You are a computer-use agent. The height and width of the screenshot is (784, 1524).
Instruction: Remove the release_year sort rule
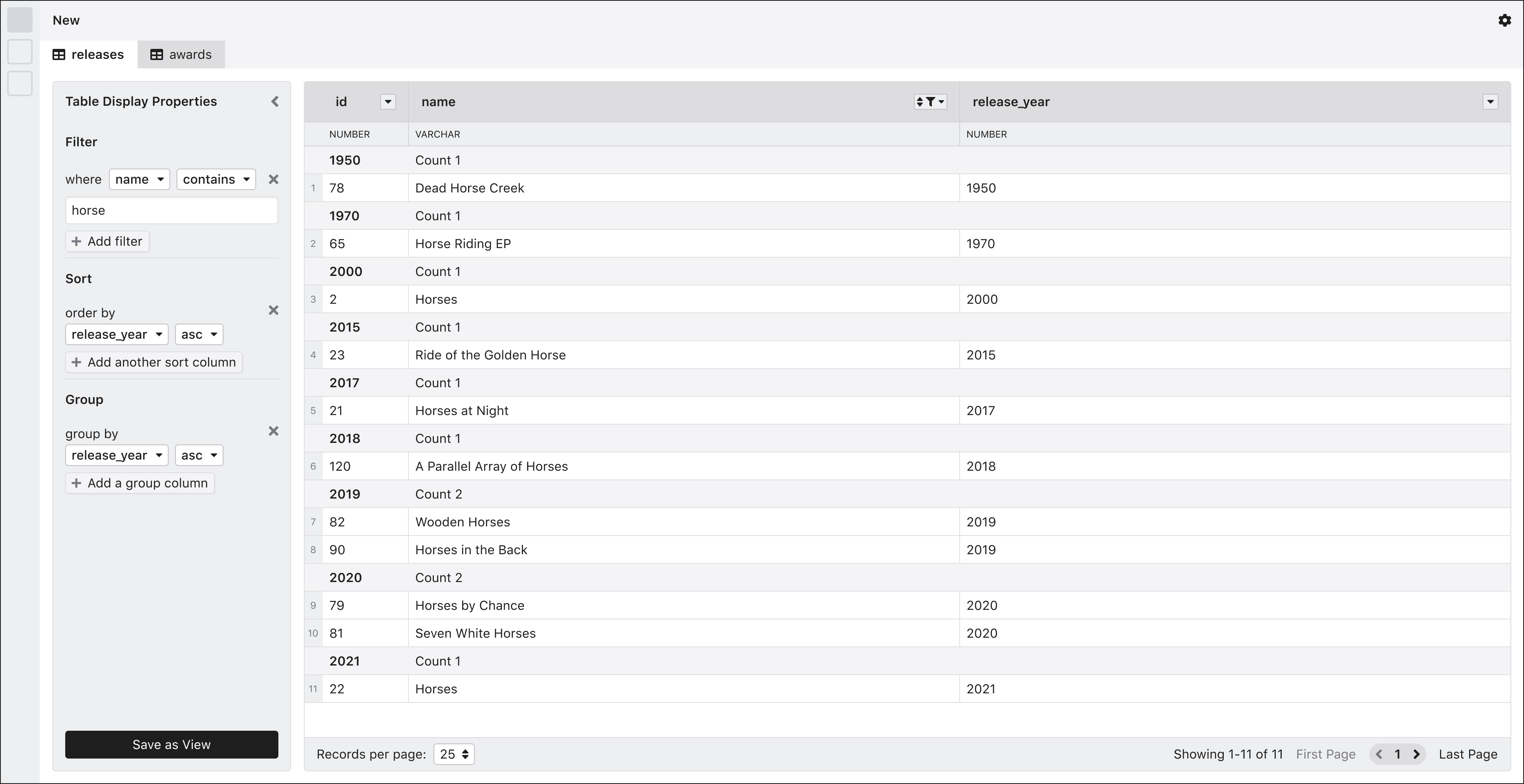pyautogui.click(x=273, y=310)
